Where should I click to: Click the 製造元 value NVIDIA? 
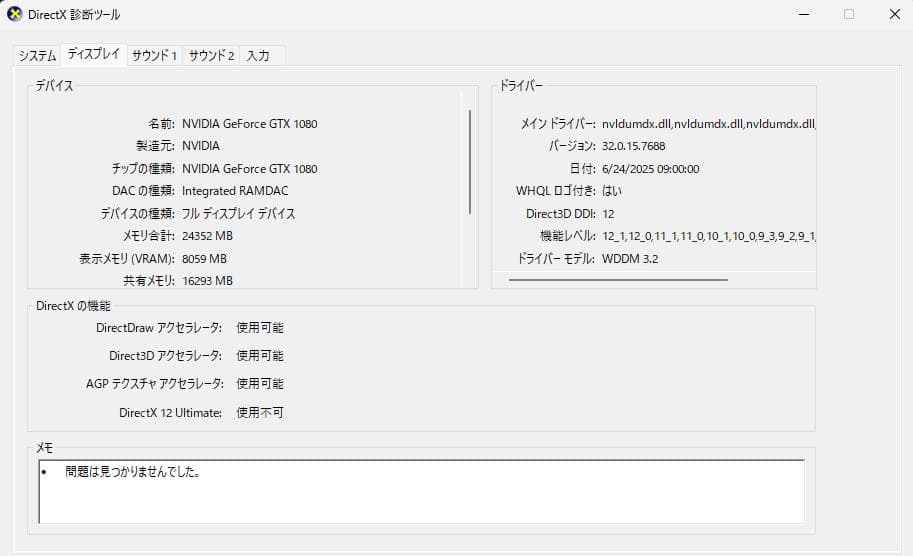201,146
